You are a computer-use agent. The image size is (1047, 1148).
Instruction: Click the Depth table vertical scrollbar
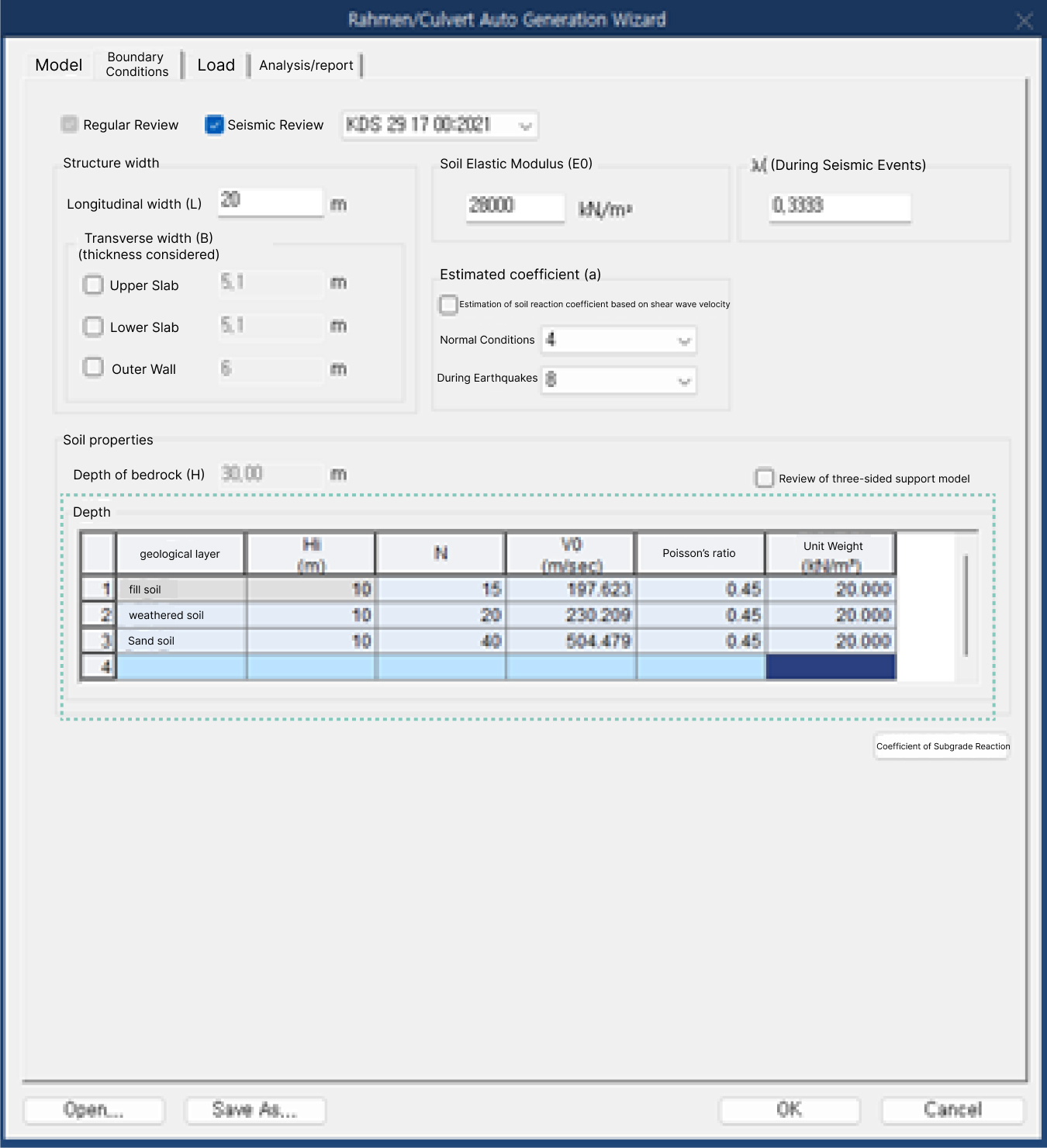tap(964, 605)
